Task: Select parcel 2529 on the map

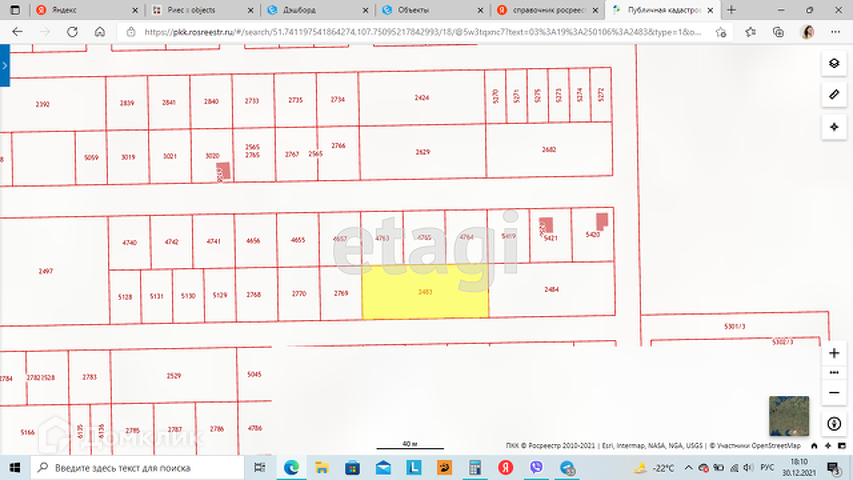Action: click(174, 376)
